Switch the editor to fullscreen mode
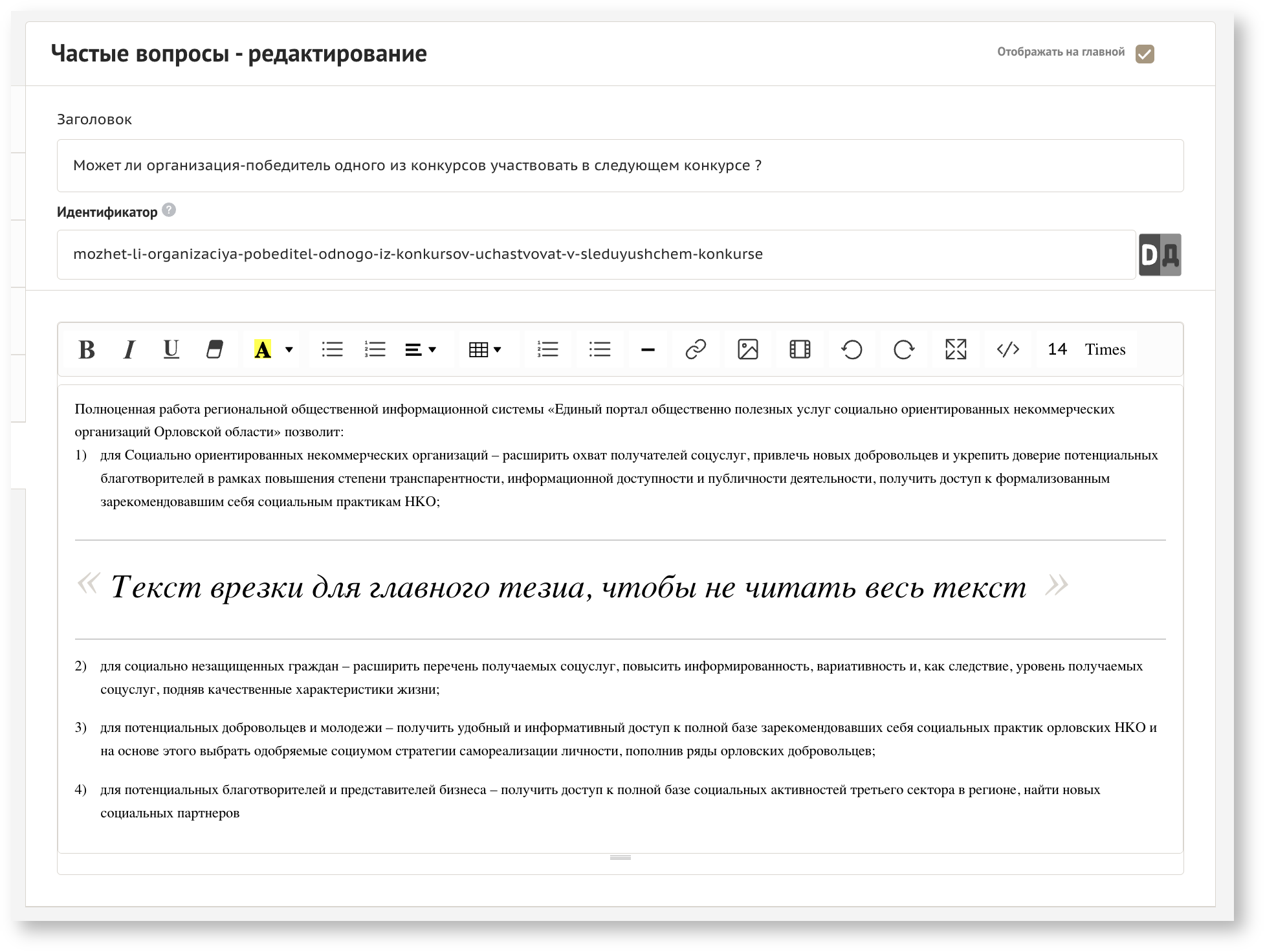1265x952 pixels. coord(956,349)
